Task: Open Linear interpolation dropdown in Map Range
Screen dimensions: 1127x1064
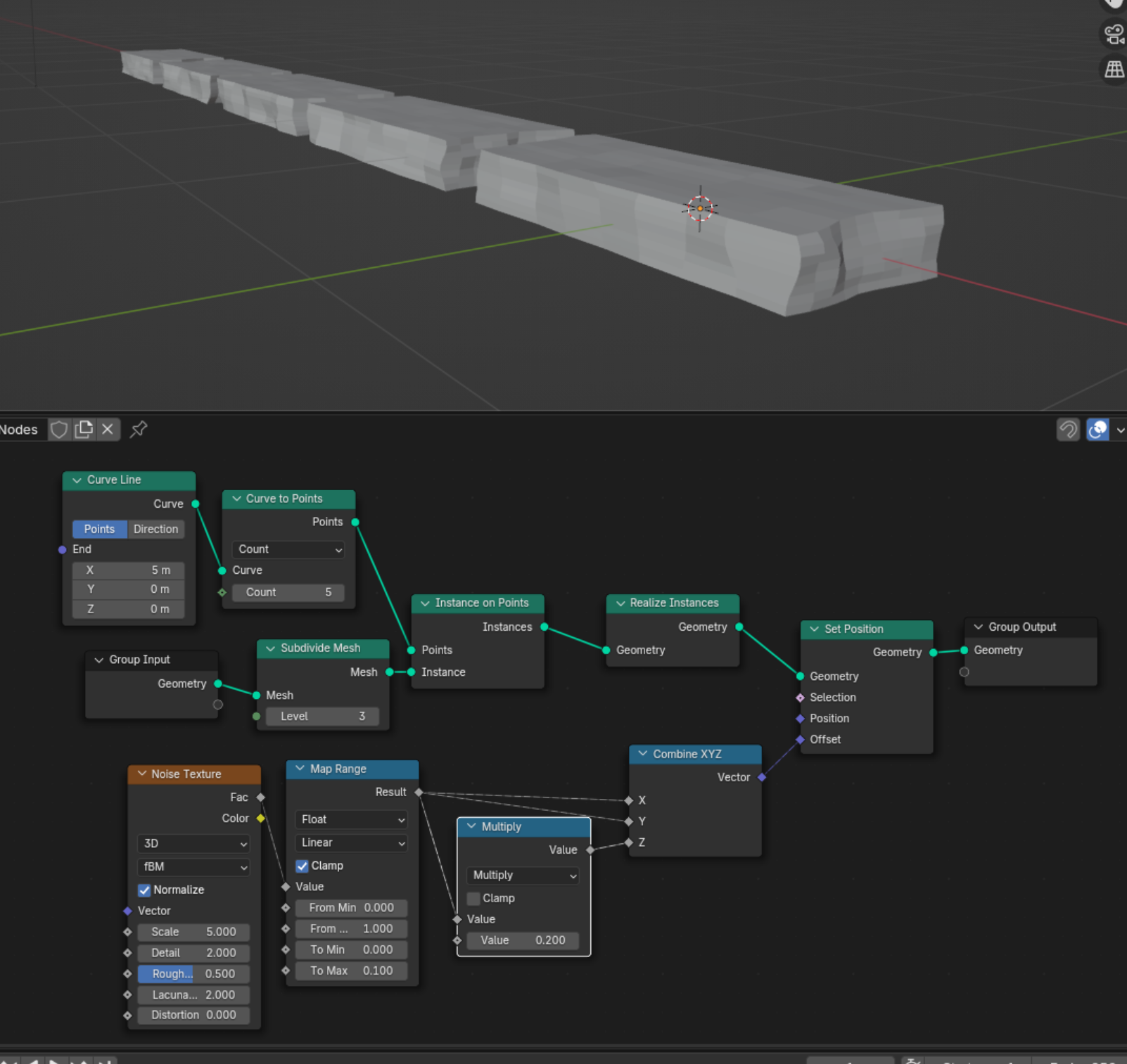Action: point(352,842)
